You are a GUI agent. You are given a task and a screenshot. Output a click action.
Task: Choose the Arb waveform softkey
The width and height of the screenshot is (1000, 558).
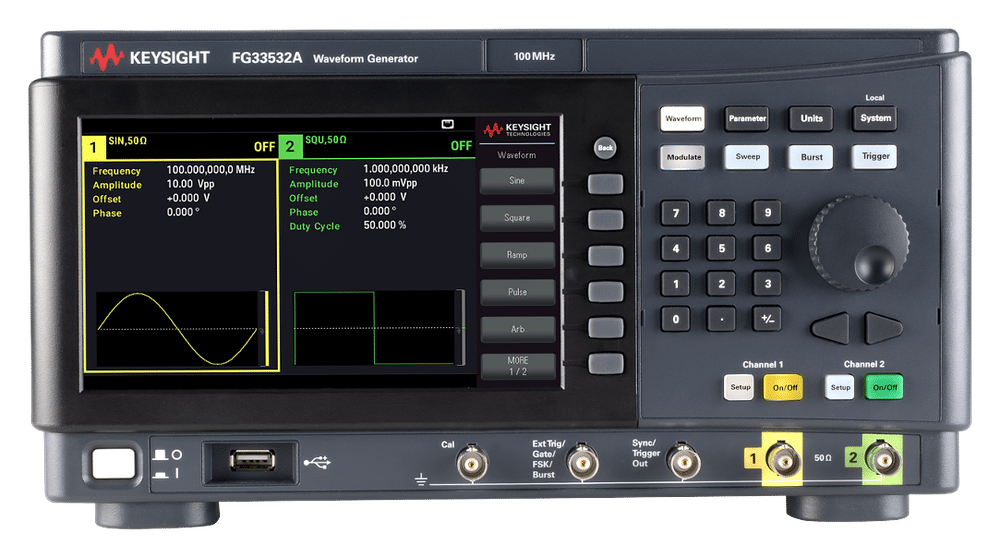point(517,329)
